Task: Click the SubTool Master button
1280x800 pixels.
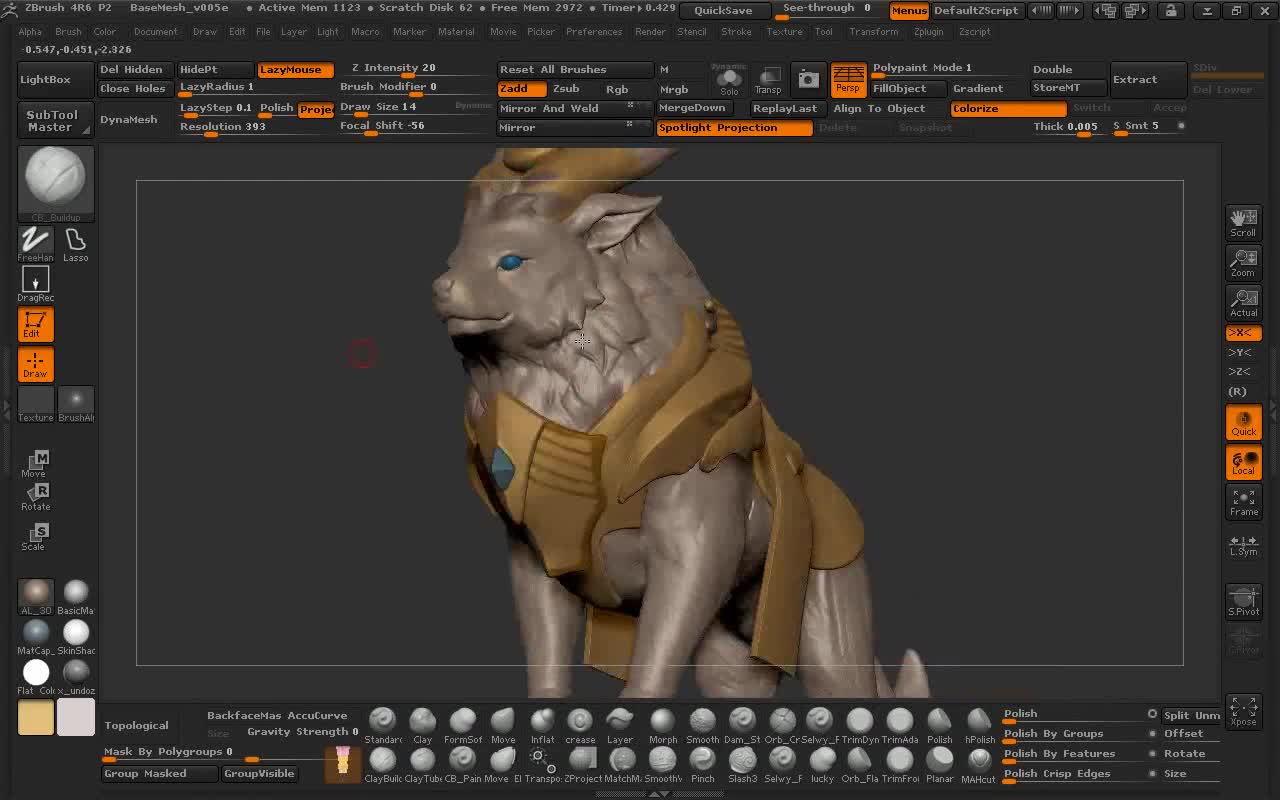Action: click(x=56, y=121)
